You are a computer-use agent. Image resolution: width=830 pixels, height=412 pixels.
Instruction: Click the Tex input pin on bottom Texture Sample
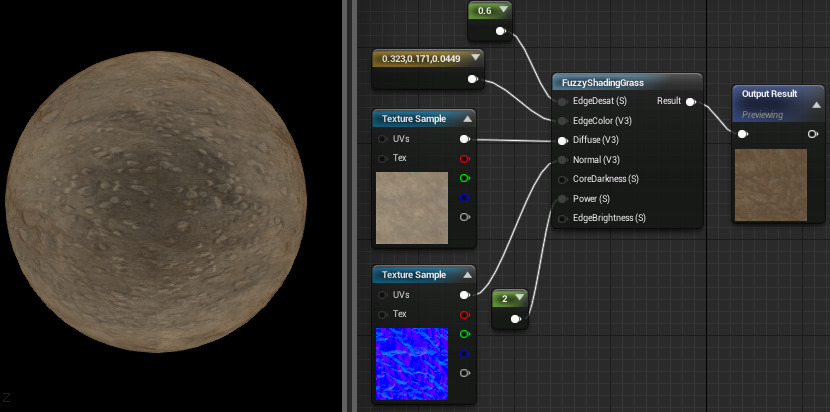coord(383,314)
